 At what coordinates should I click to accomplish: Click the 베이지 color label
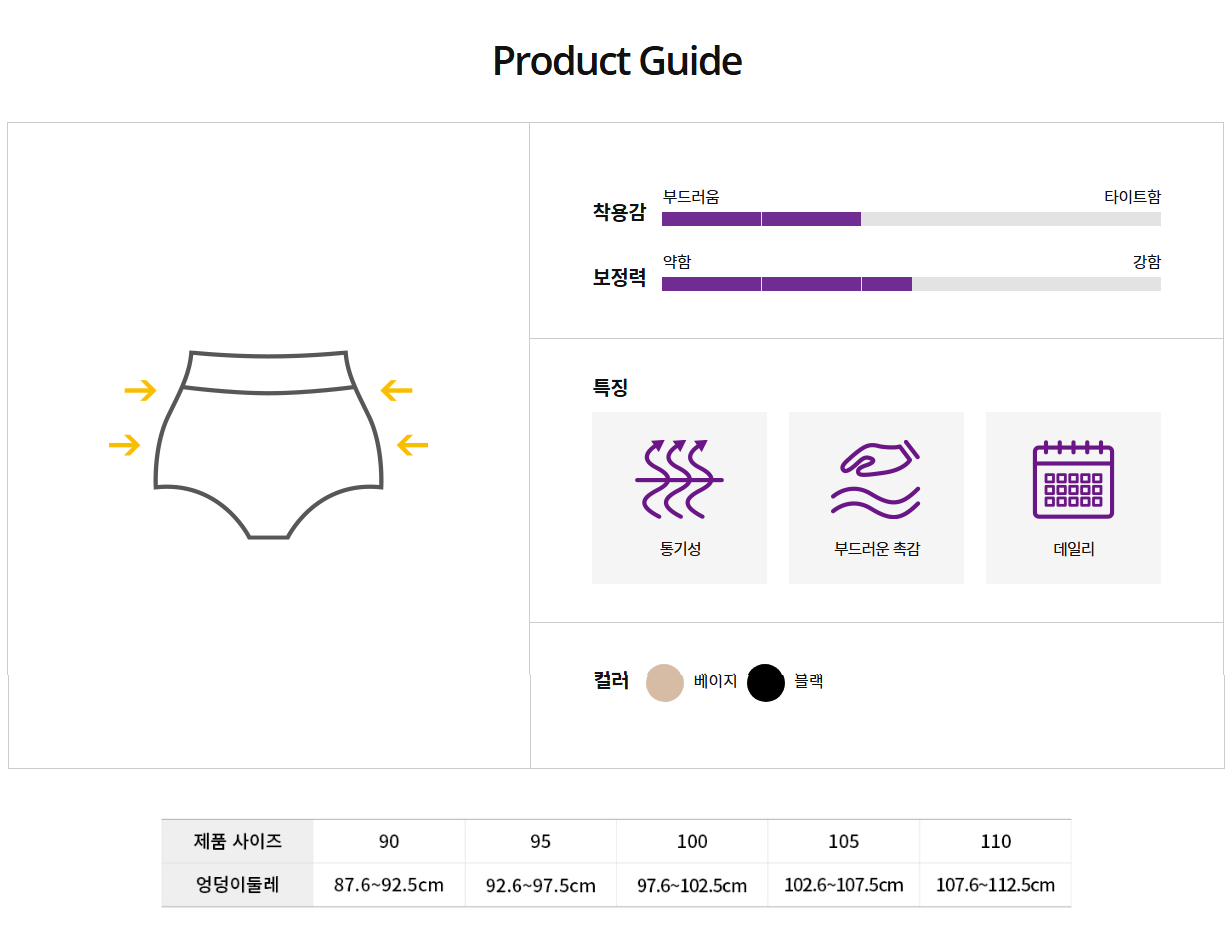point(715,682)
